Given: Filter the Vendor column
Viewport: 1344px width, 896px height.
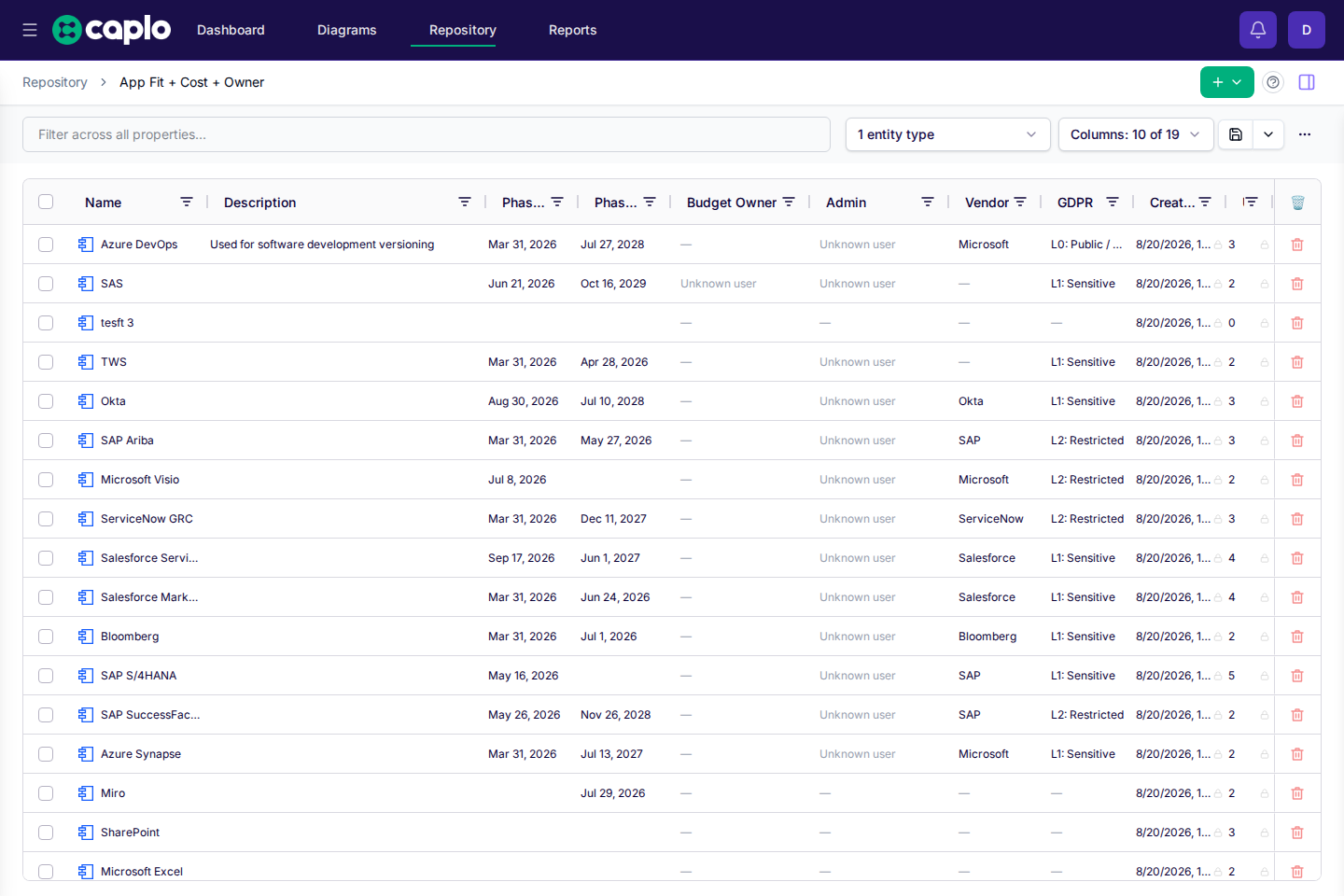Looking at the screenshot, I should (x=1020, y=203).
